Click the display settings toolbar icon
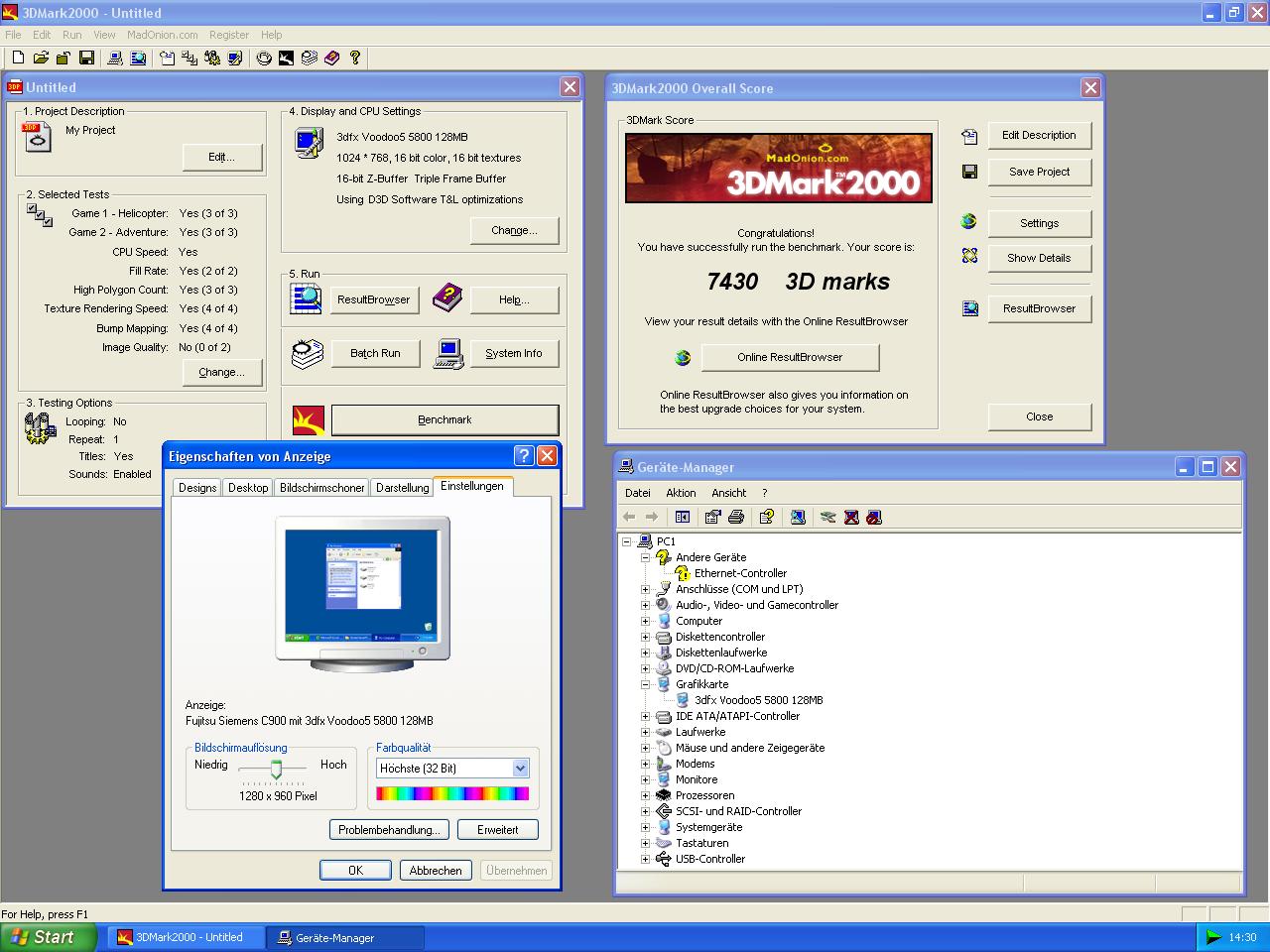Screen dimensions: 1270x952 point(234,59)
